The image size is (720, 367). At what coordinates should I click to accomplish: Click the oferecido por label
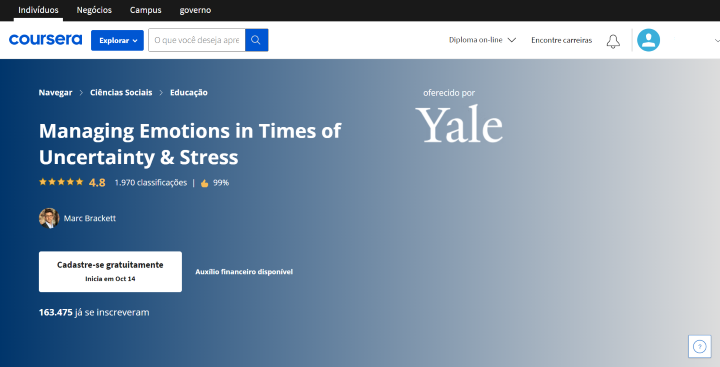449,93
